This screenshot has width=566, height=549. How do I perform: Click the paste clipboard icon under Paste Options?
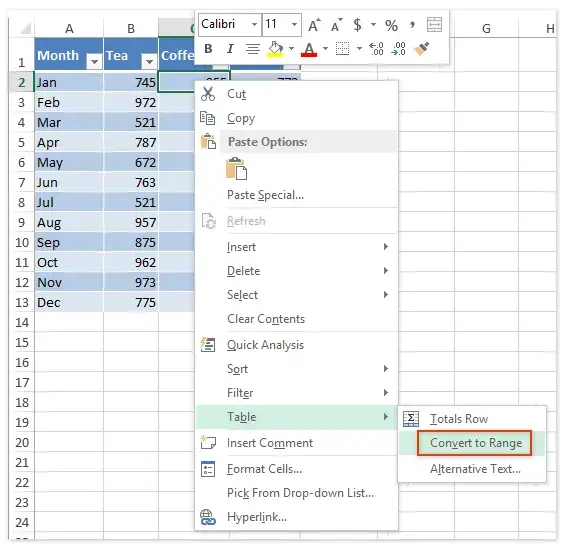pos(236,169)
